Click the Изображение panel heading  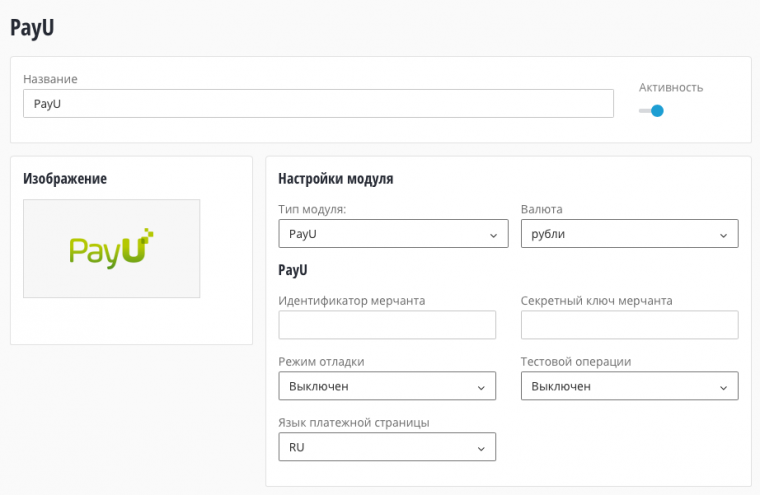(65, 179)
